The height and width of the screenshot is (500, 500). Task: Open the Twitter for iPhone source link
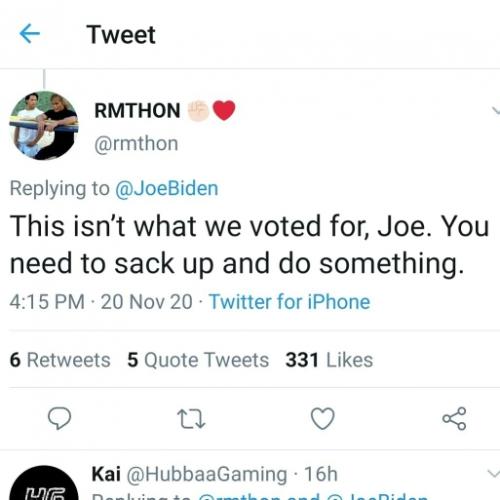click(x=289, y=302)
